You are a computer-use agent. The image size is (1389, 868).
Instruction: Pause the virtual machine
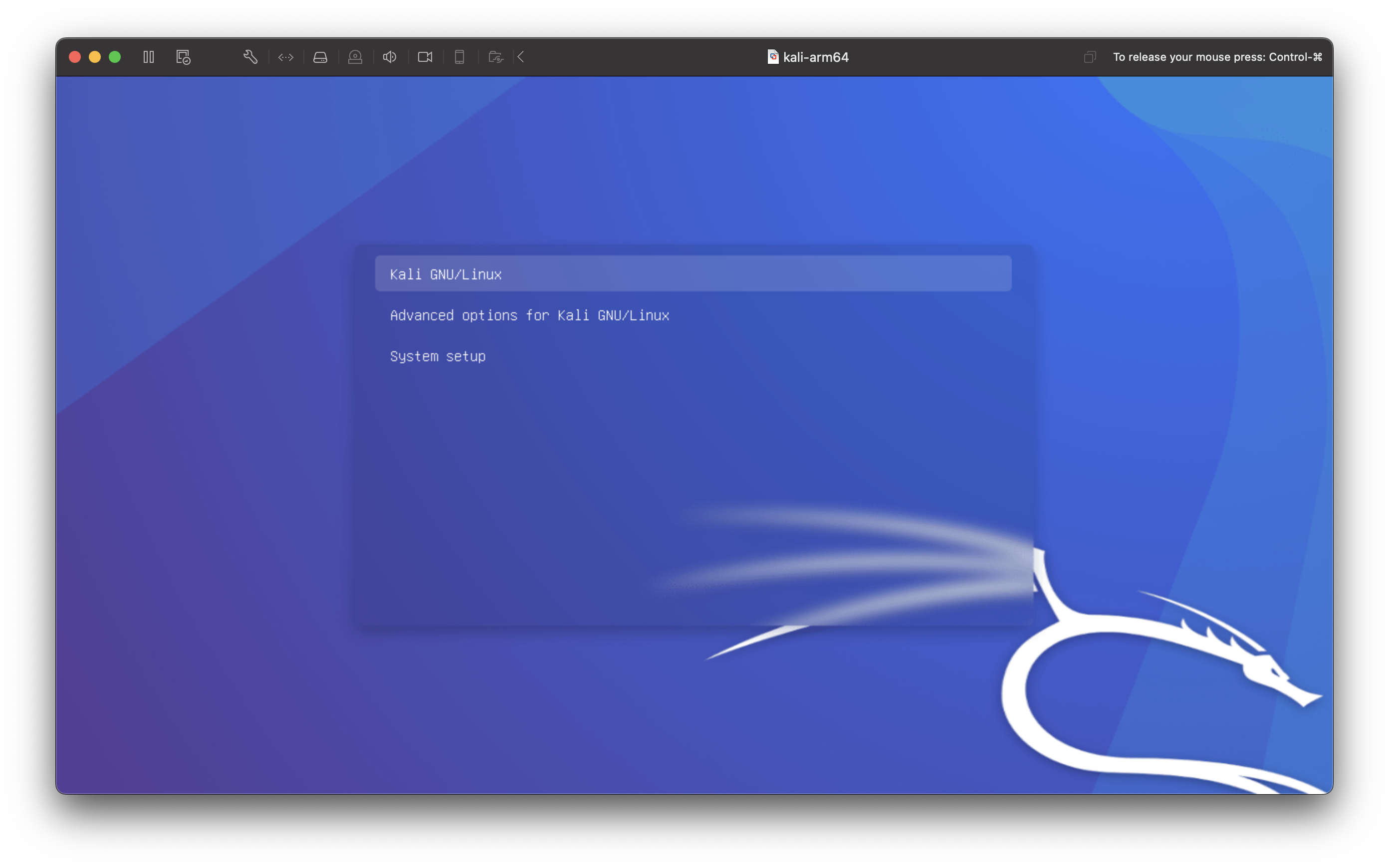pos(149,57)
